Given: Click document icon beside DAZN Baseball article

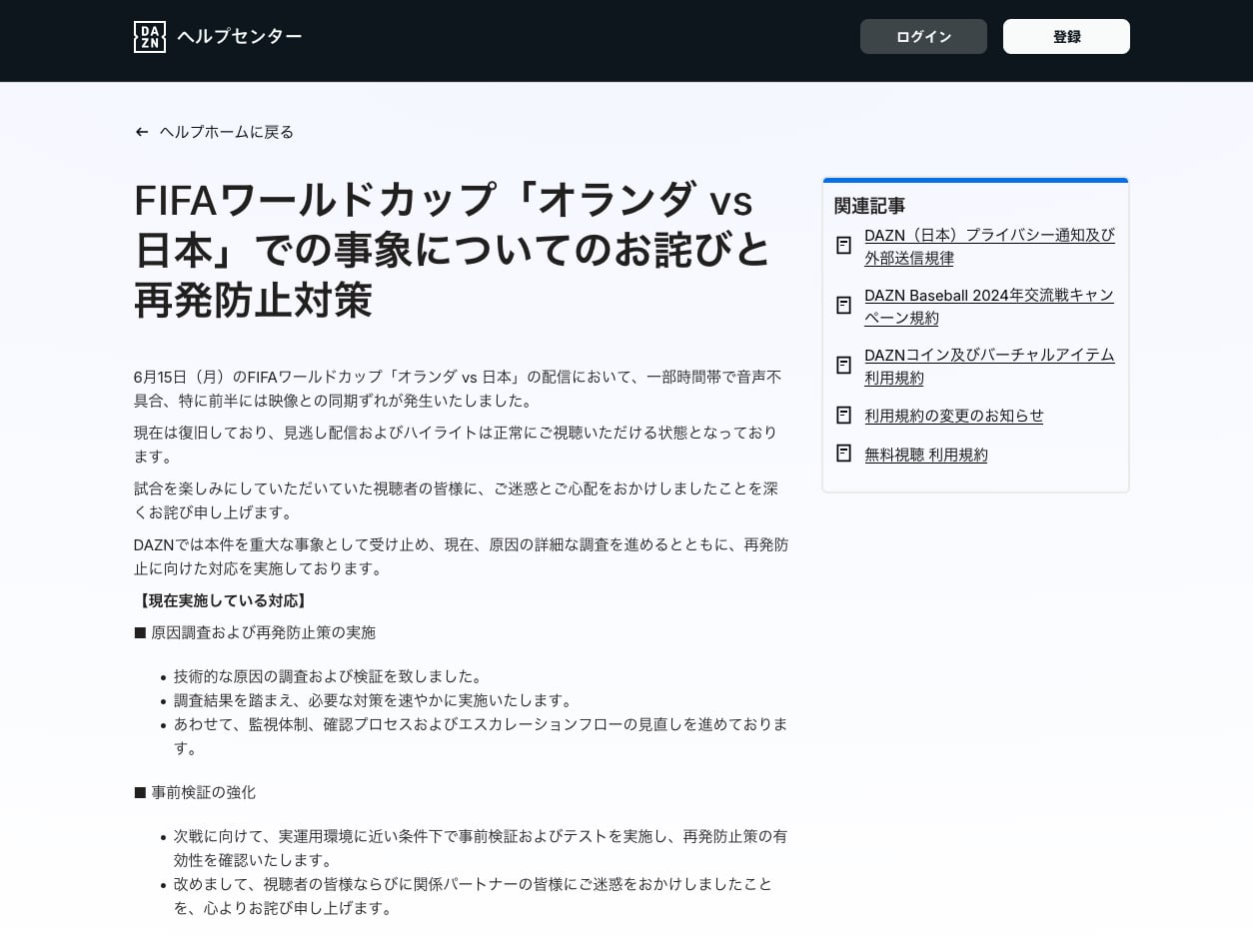Looking at the screenshot, I should (843, 305).
